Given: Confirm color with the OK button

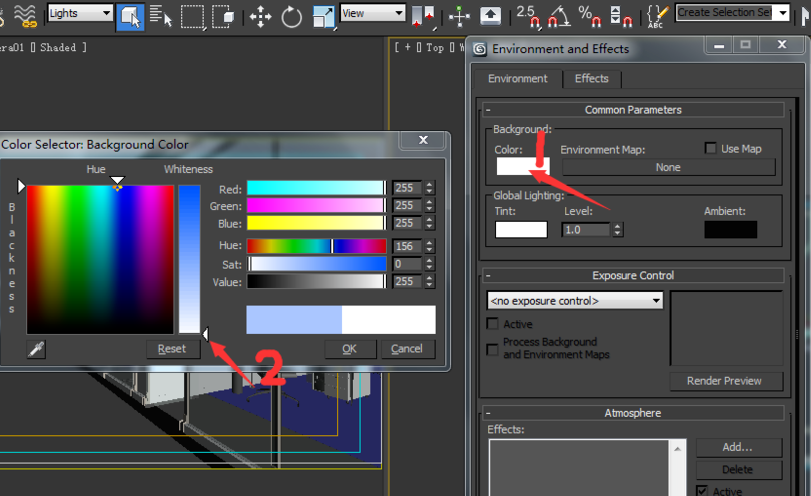Looking at the screenshot, I should [350, 349].
